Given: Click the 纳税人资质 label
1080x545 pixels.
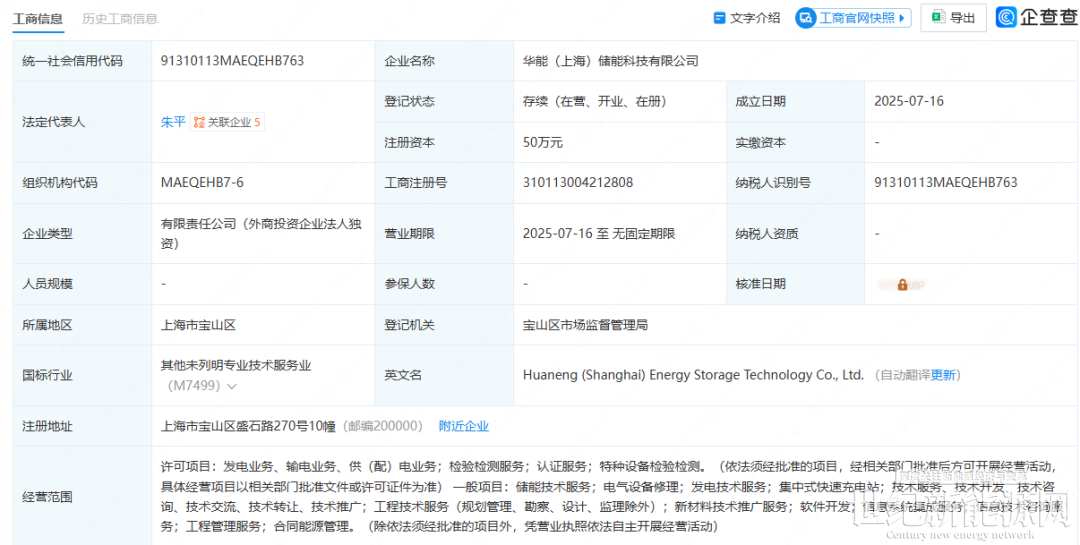Looking at the screenshot, I should pos(767,234).
